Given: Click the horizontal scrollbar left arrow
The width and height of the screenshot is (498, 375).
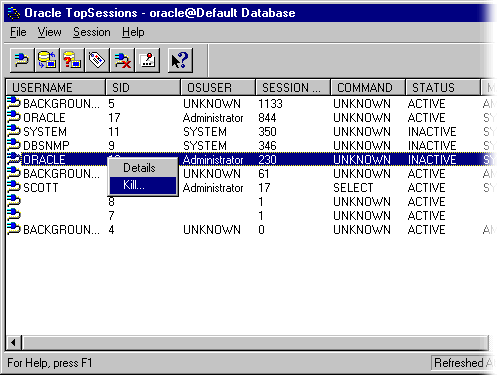Looking at the screenshot, I should 13,343.
